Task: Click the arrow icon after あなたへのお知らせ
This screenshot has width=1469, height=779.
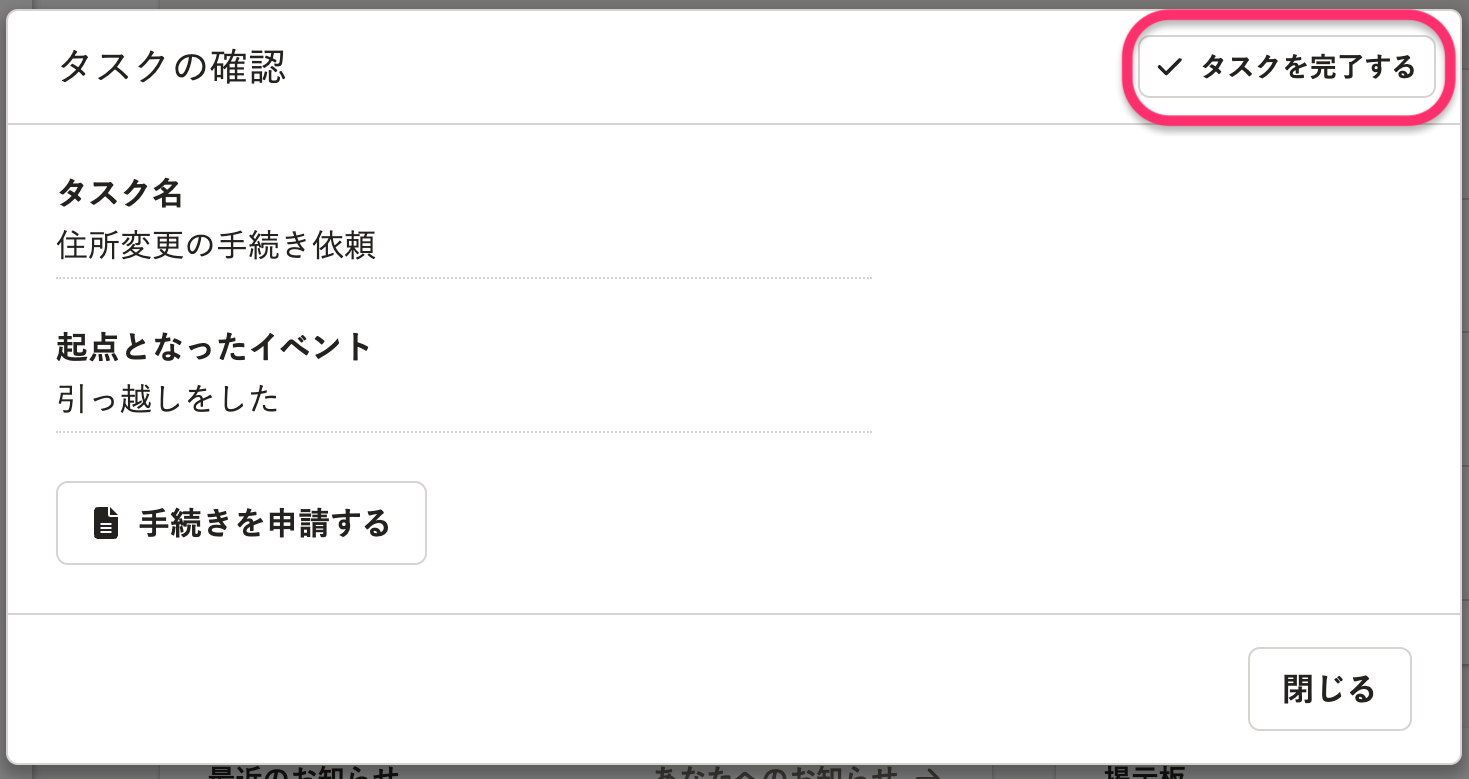Action: coord(929,773)
